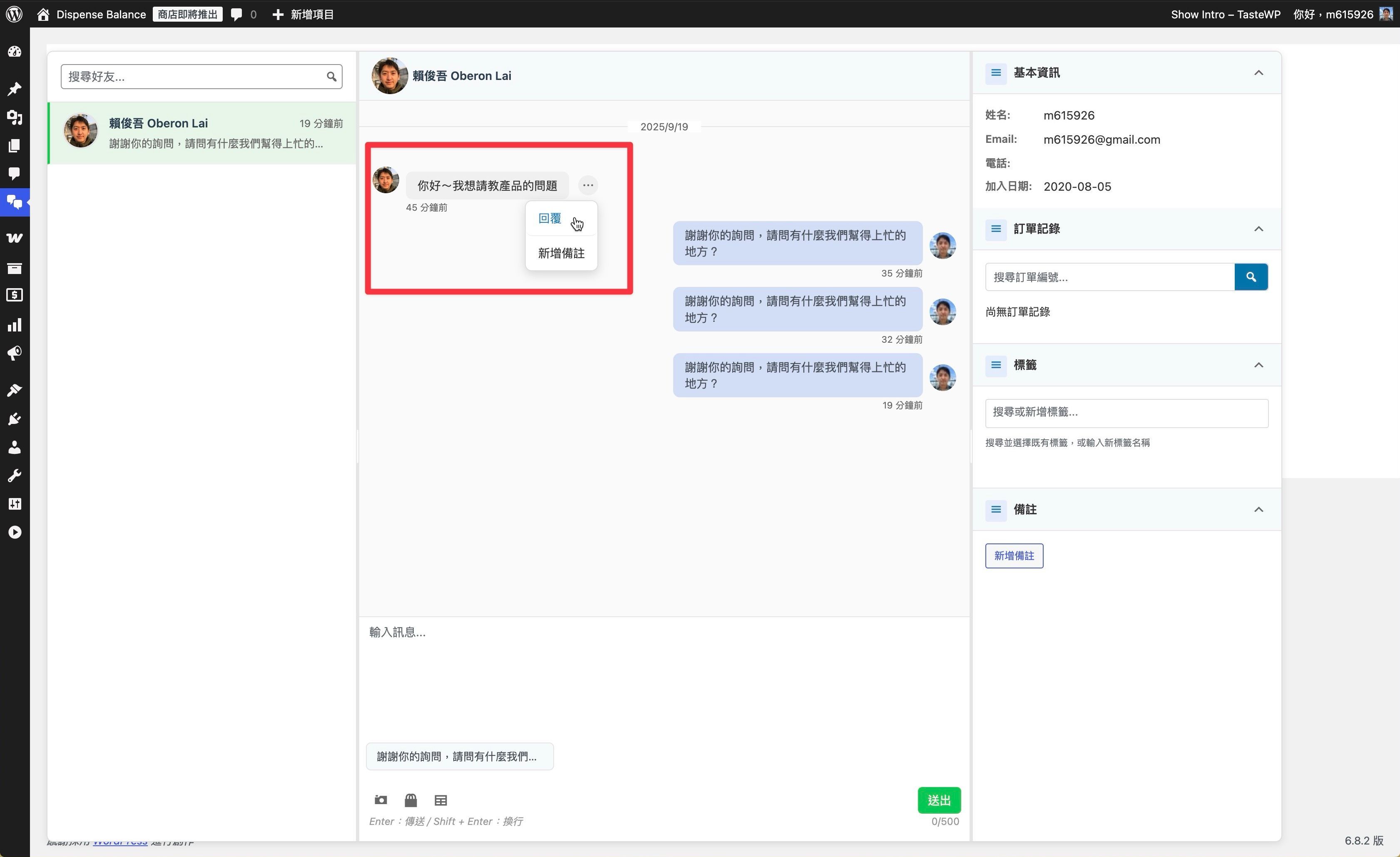Open WooCommerce in the admin sidebar
The height and width of the screenshot is (857, 1400).
point(15,238)
